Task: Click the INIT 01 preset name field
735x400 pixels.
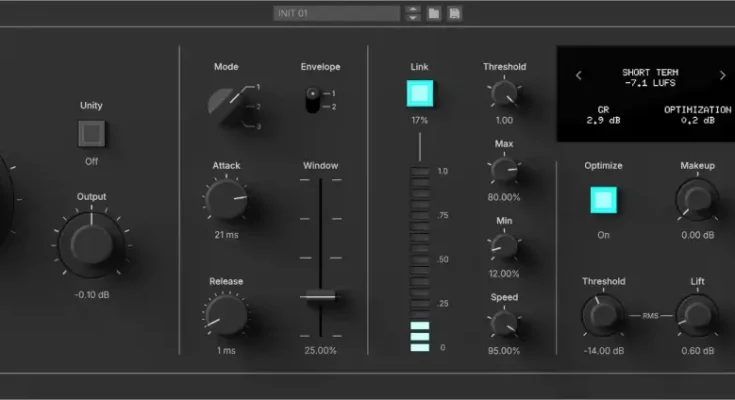Action: (x=336, y=13)
